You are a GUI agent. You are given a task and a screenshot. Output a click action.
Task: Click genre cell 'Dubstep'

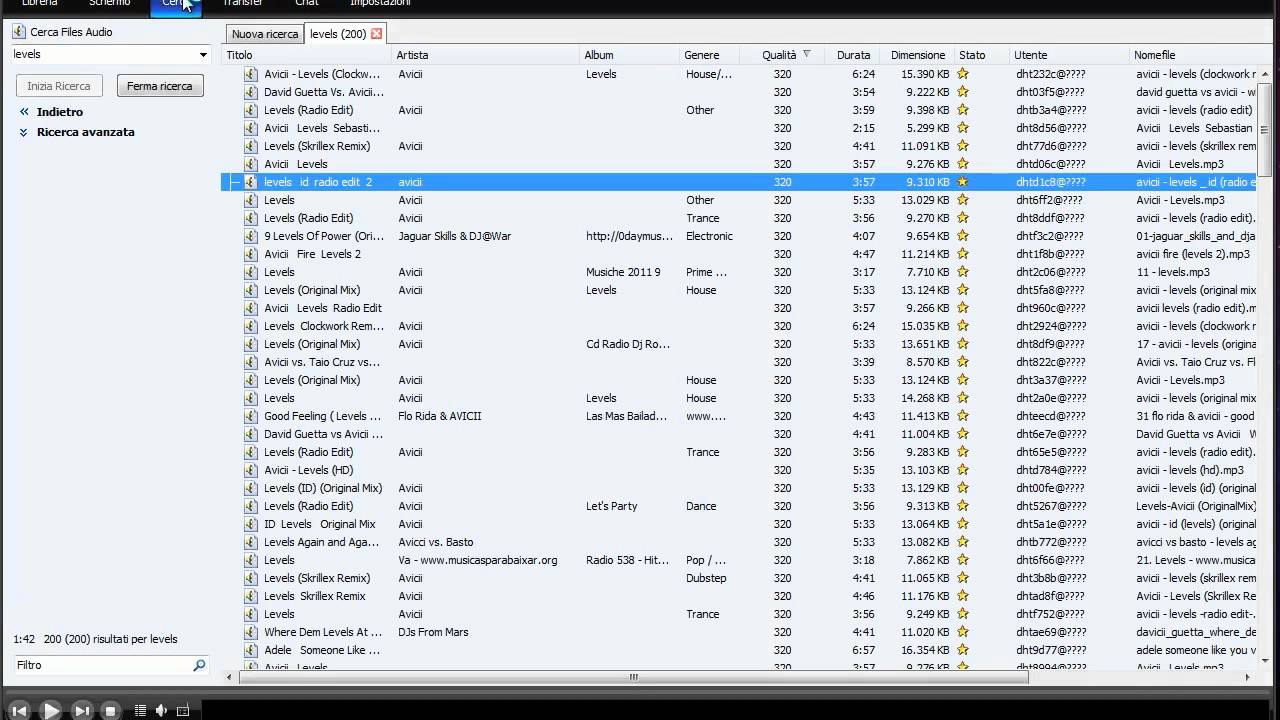pyautogui.click(x=706, y=578)
